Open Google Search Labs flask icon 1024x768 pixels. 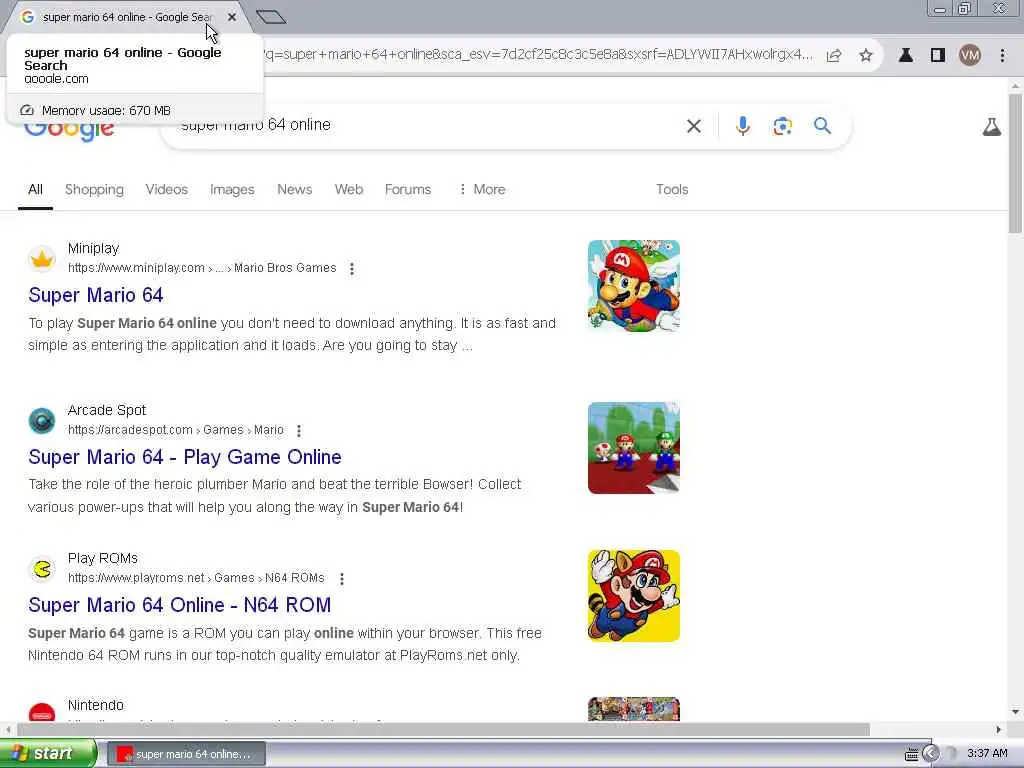pos(992,127)
